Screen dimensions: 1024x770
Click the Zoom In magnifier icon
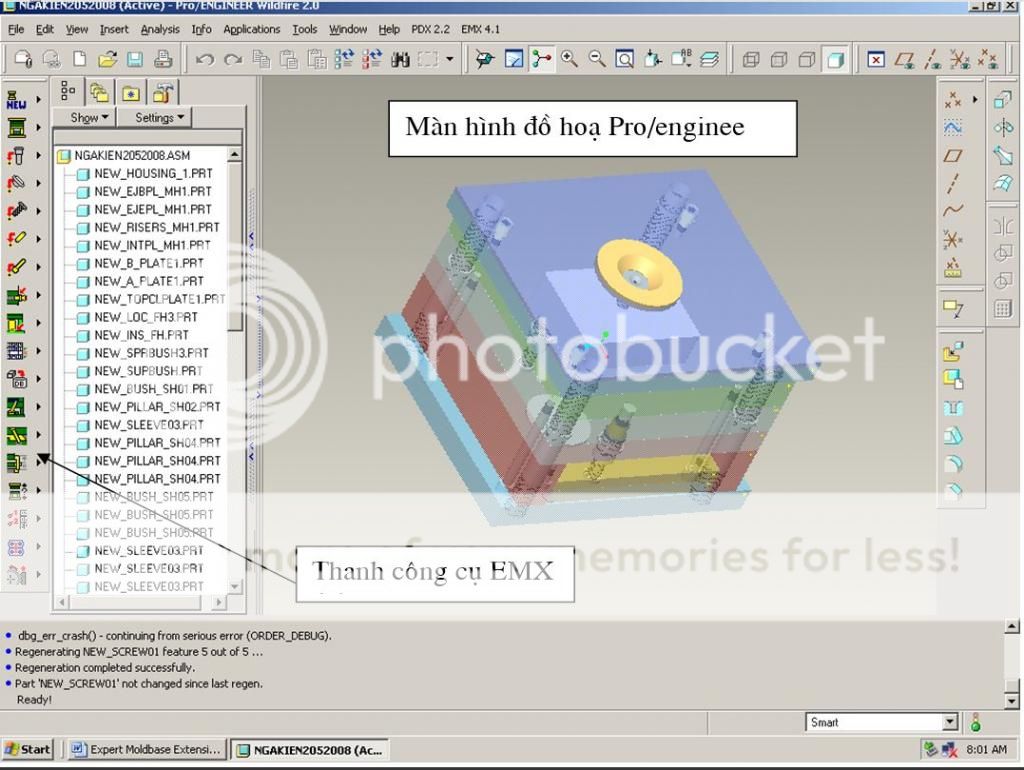[569, 59]
